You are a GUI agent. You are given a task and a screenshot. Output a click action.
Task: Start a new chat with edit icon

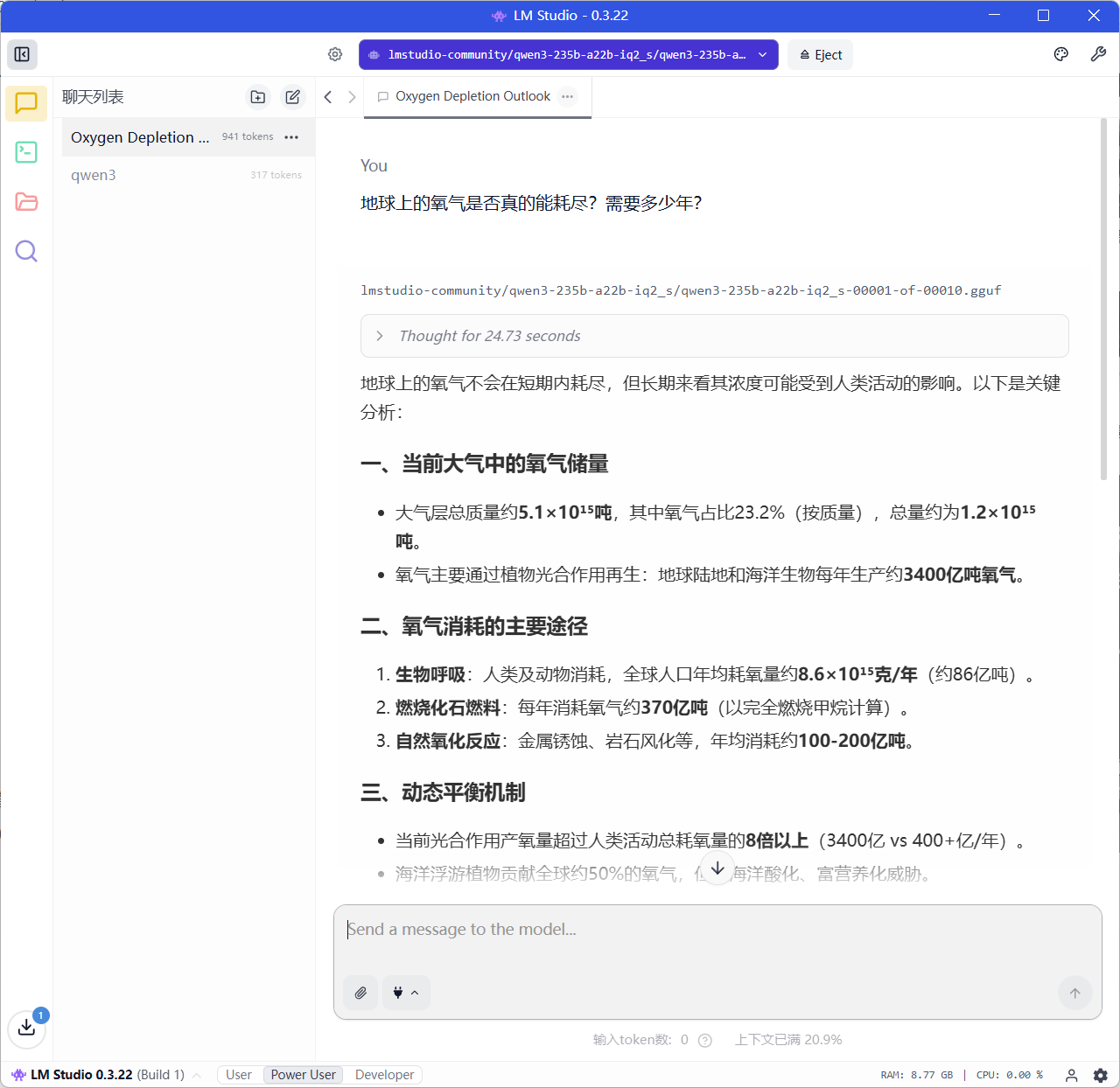coord(293,97)
